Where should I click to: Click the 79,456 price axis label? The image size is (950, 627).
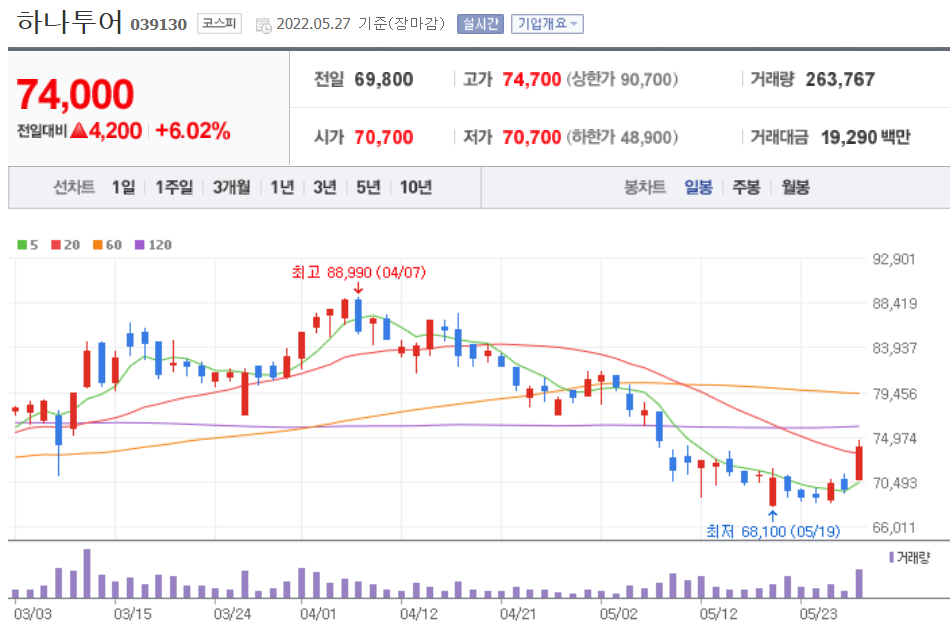894,394
